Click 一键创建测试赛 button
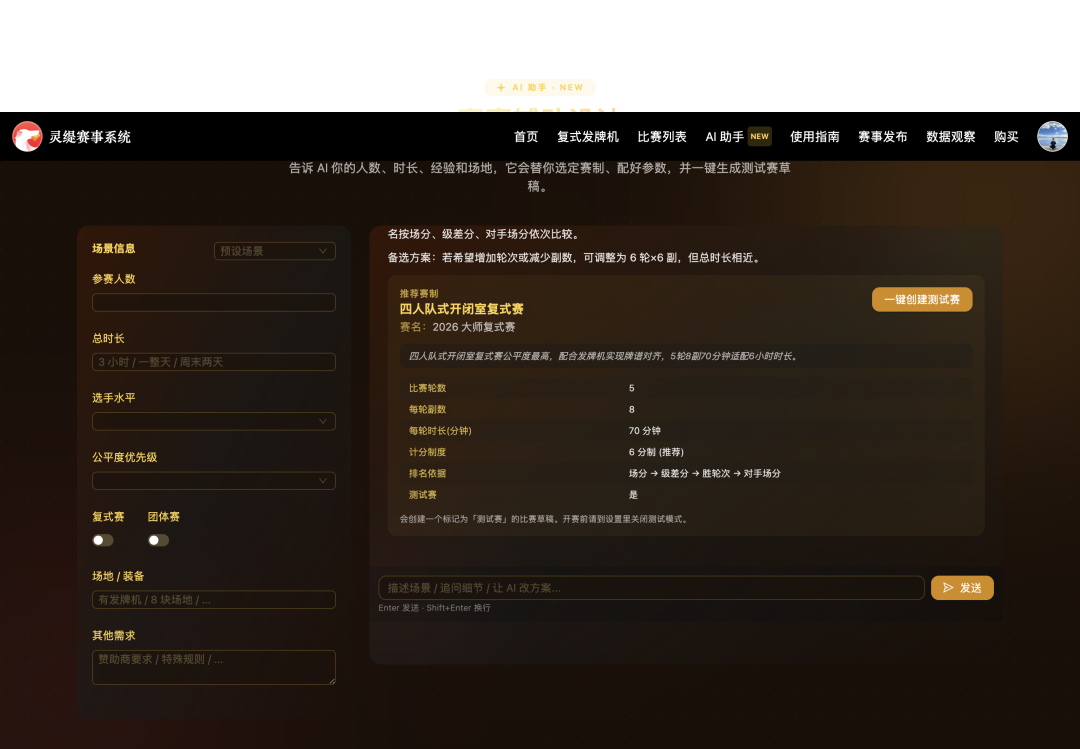Screen dimensions: 1080x749 click(x=922, y=299)
